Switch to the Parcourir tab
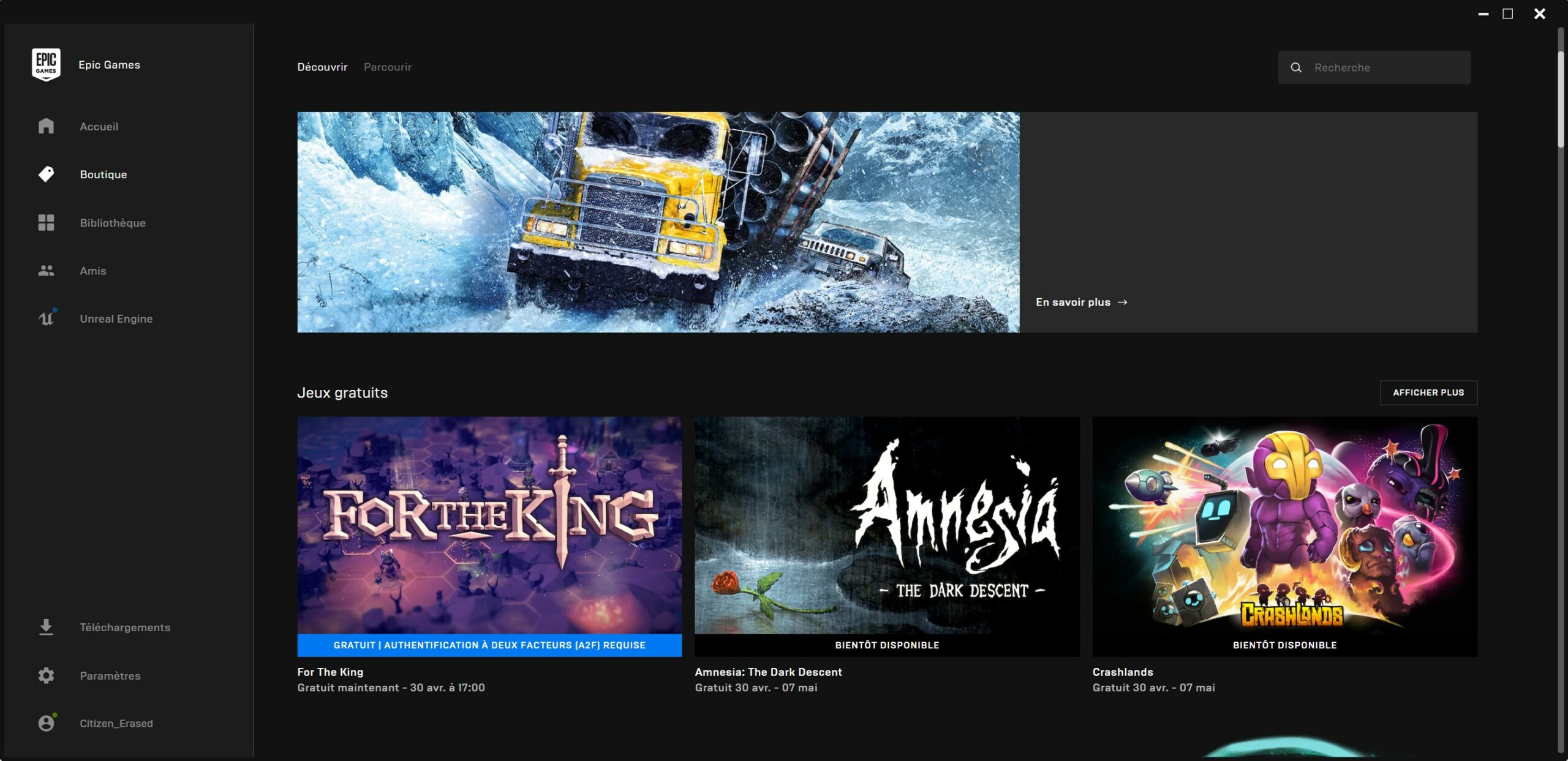This screenshot has height=761, width=1568. tap(387, 67)
